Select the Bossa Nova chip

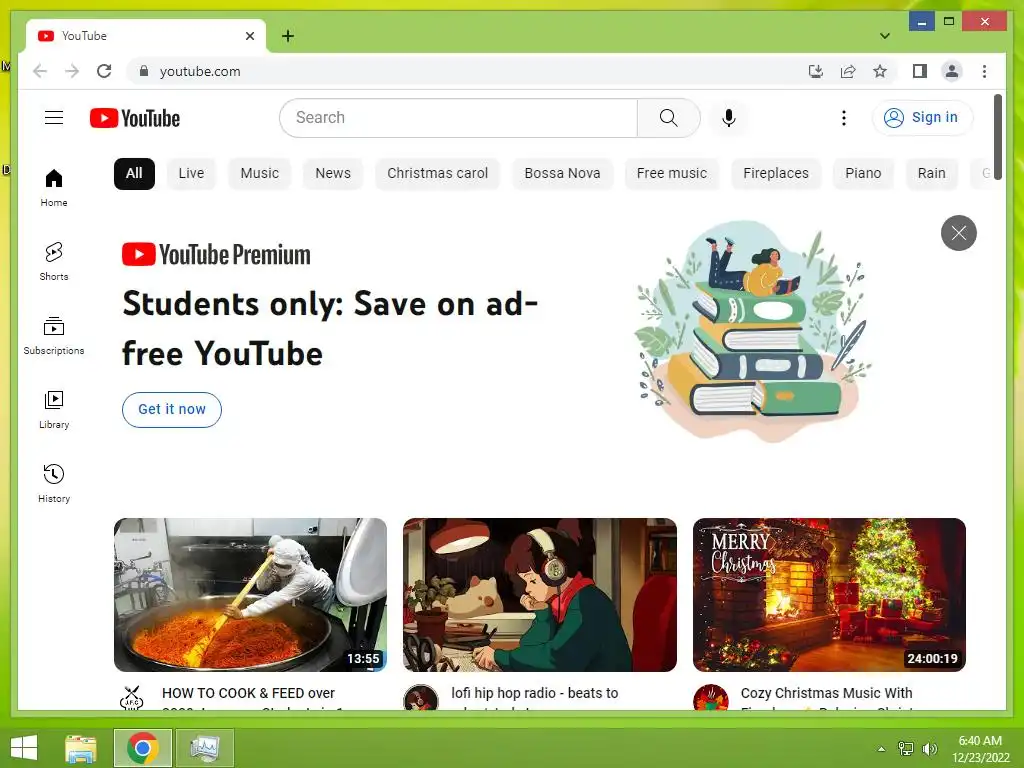pos(562,174)
